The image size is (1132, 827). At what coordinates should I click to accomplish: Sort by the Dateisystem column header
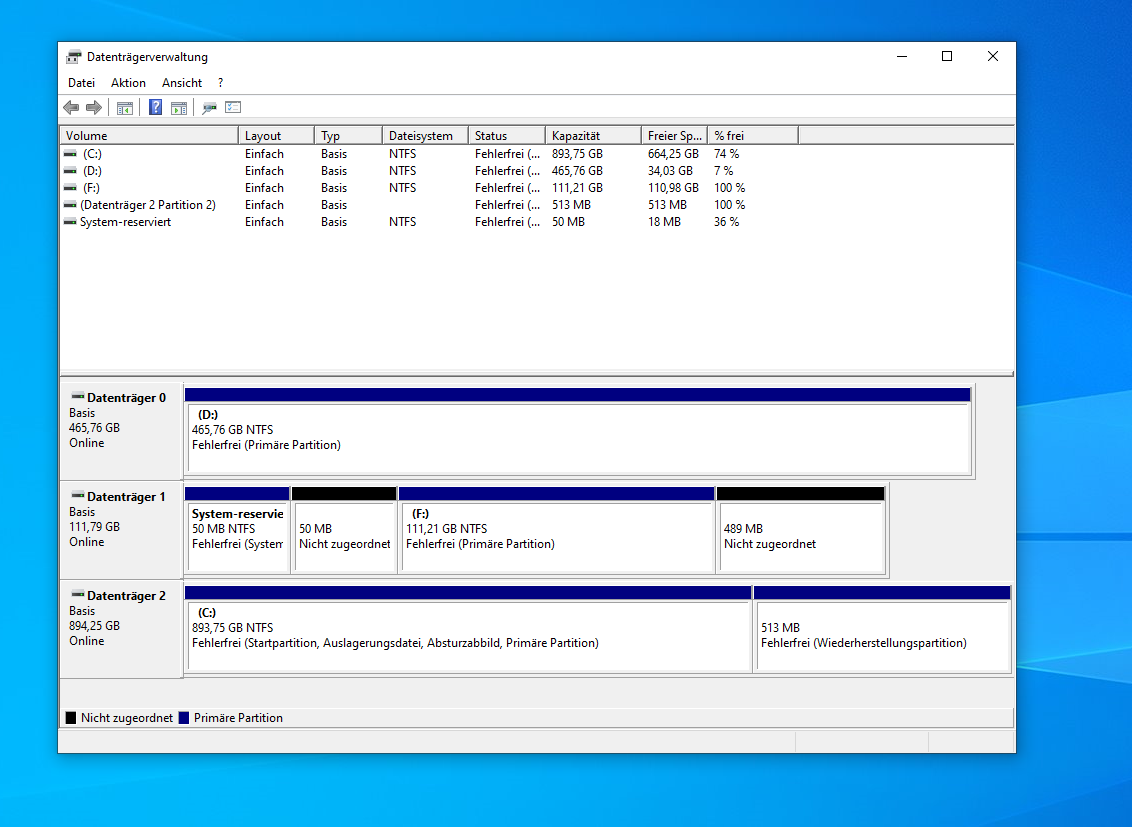(425, 136)
